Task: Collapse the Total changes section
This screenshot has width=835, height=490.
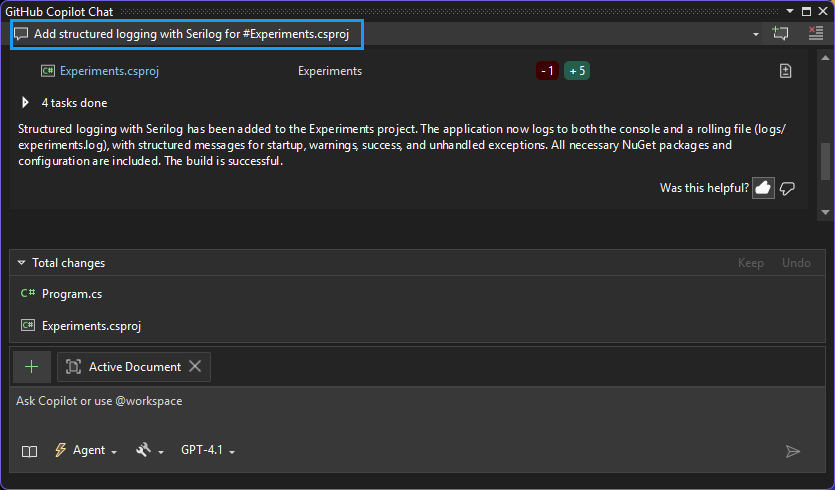Action: point(21,263)
